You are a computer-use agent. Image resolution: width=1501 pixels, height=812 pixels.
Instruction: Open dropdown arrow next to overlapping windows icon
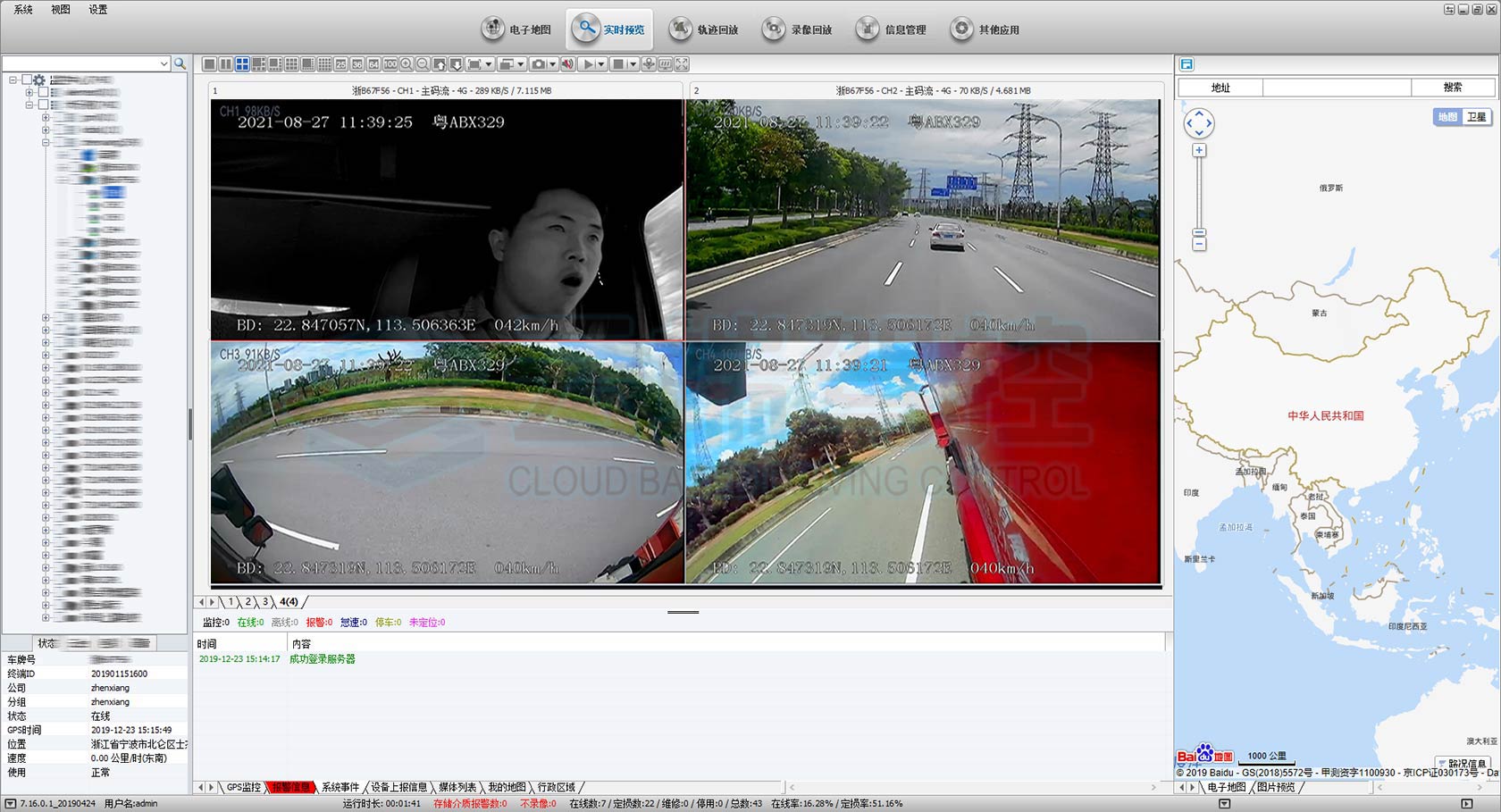521,64
